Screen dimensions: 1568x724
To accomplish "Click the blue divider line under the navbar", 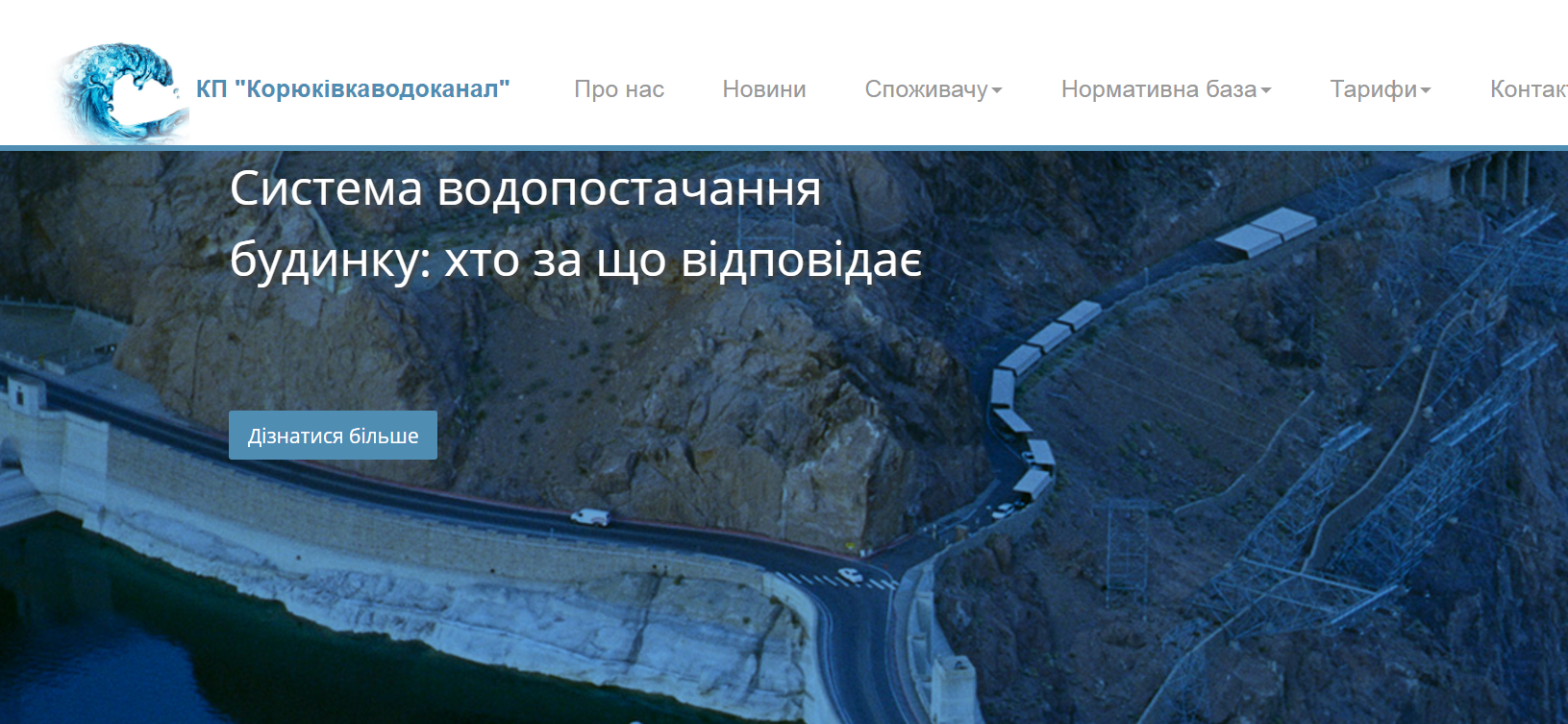I will point(784,148).
